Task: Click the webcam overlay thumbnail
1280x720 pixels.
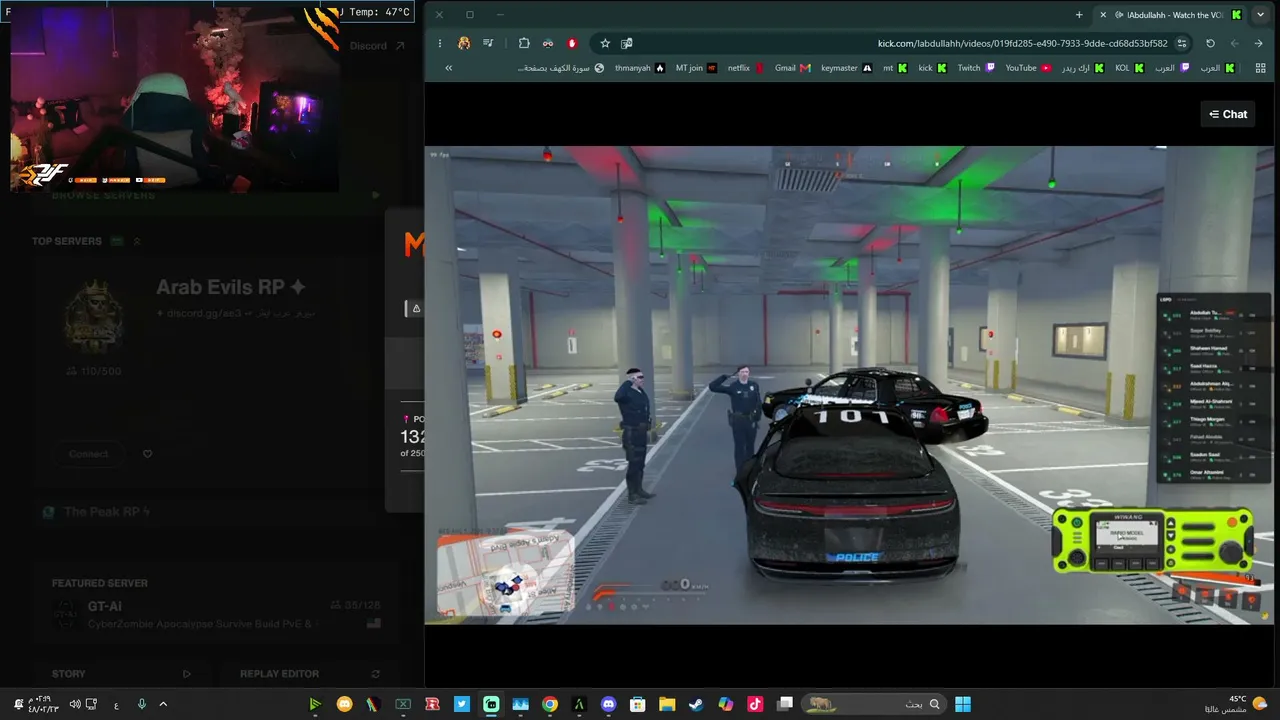Action: (174, 98)
